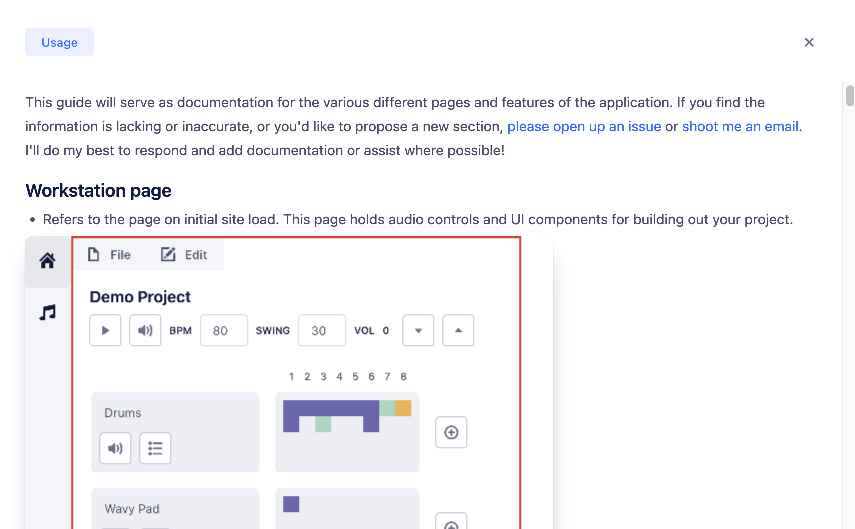
Task: Open the File menu
Action: pyautogui.click(x=110, y=255)
